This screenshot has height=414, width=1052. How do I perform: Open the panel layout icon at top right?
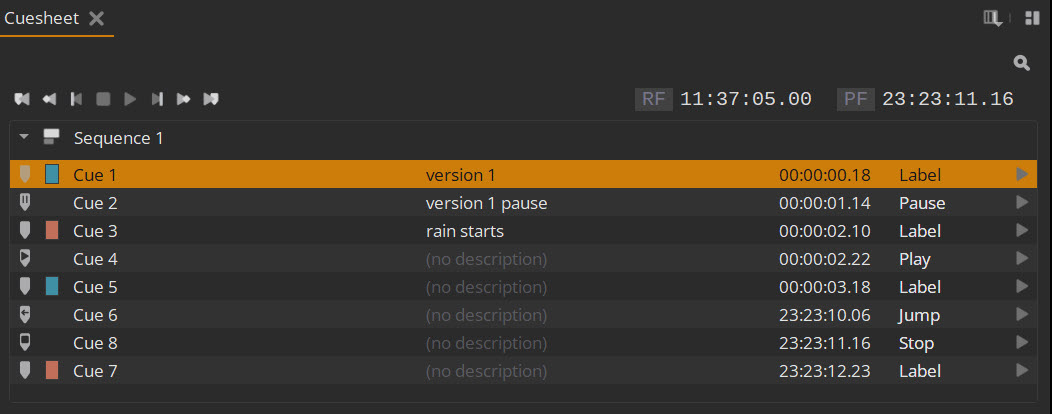pos(1032,19)
